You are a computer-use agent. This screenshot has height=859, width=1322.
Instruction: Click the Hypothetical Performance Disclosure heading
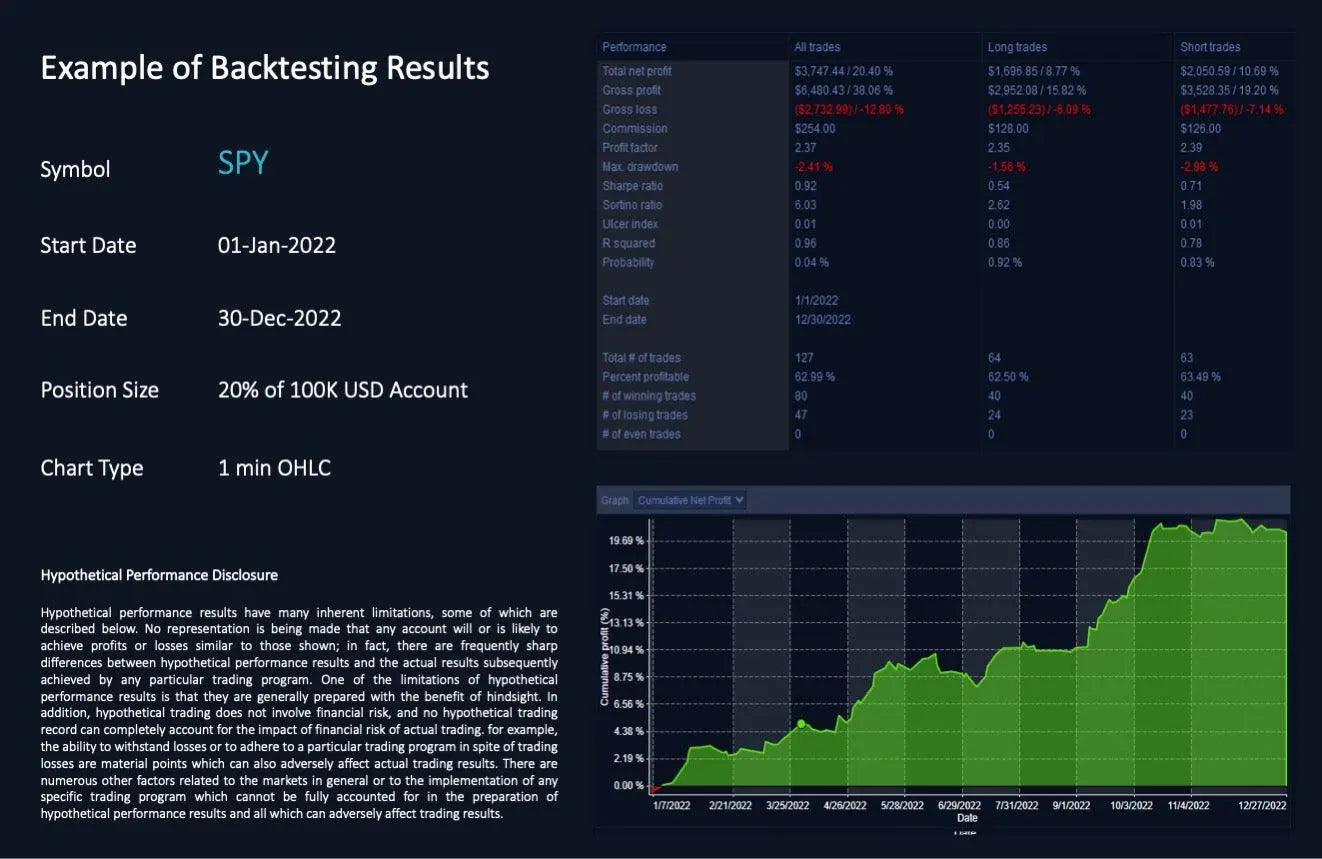tap(159, 575)
